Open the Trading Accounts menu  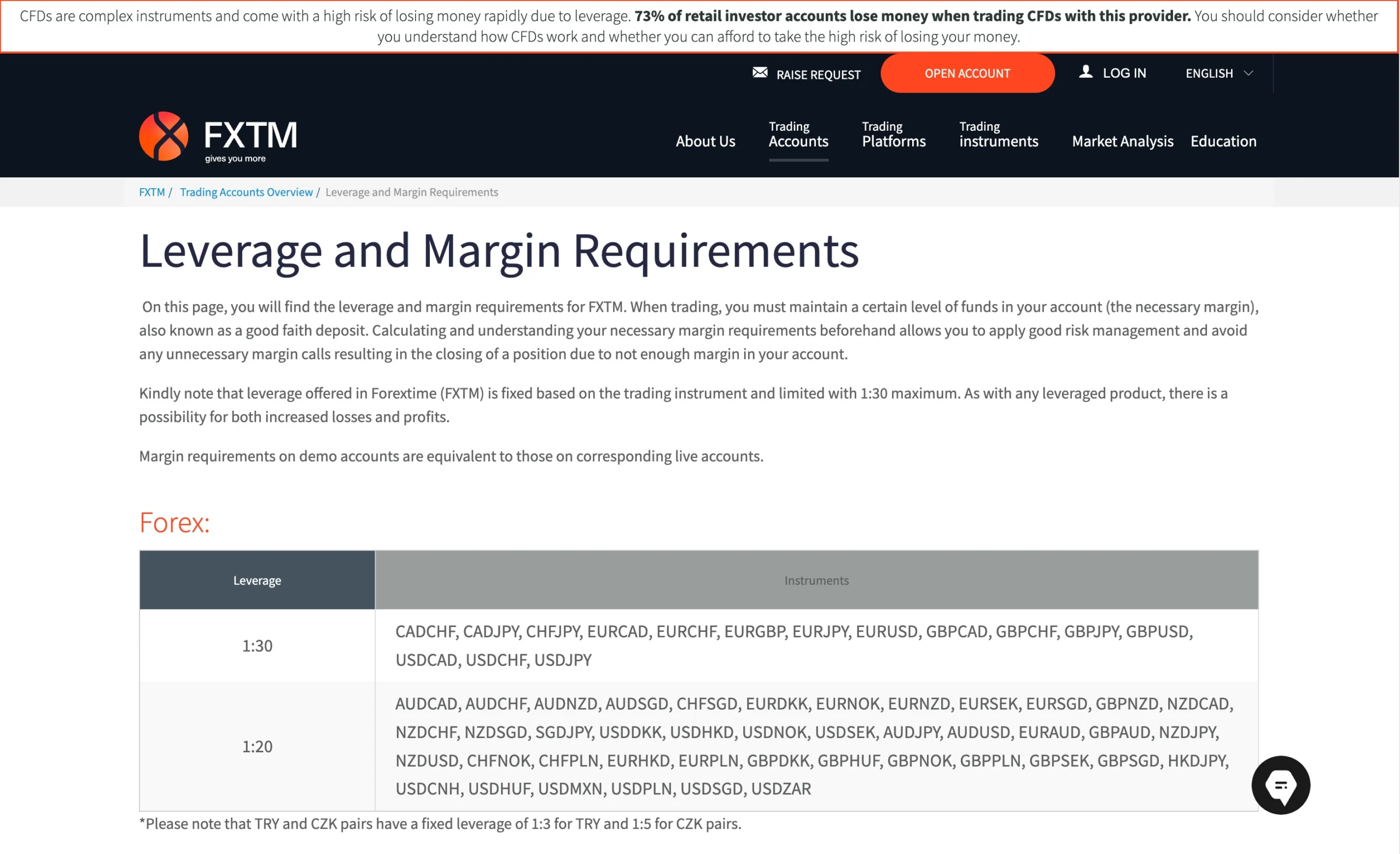(798, 135)
